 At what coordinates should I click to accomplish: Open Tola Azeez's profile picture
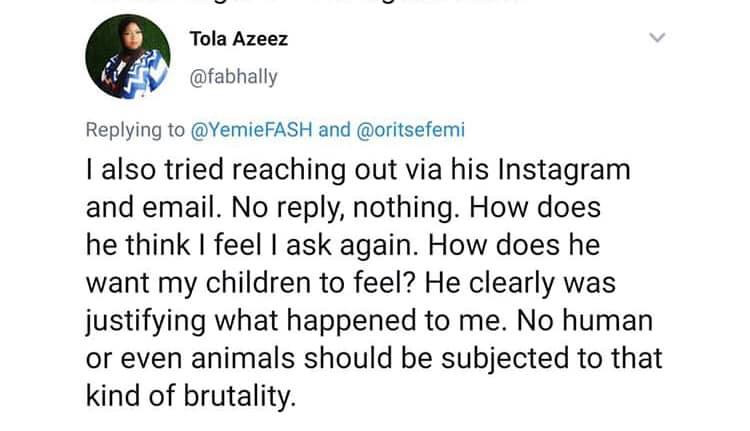point(128,56)
